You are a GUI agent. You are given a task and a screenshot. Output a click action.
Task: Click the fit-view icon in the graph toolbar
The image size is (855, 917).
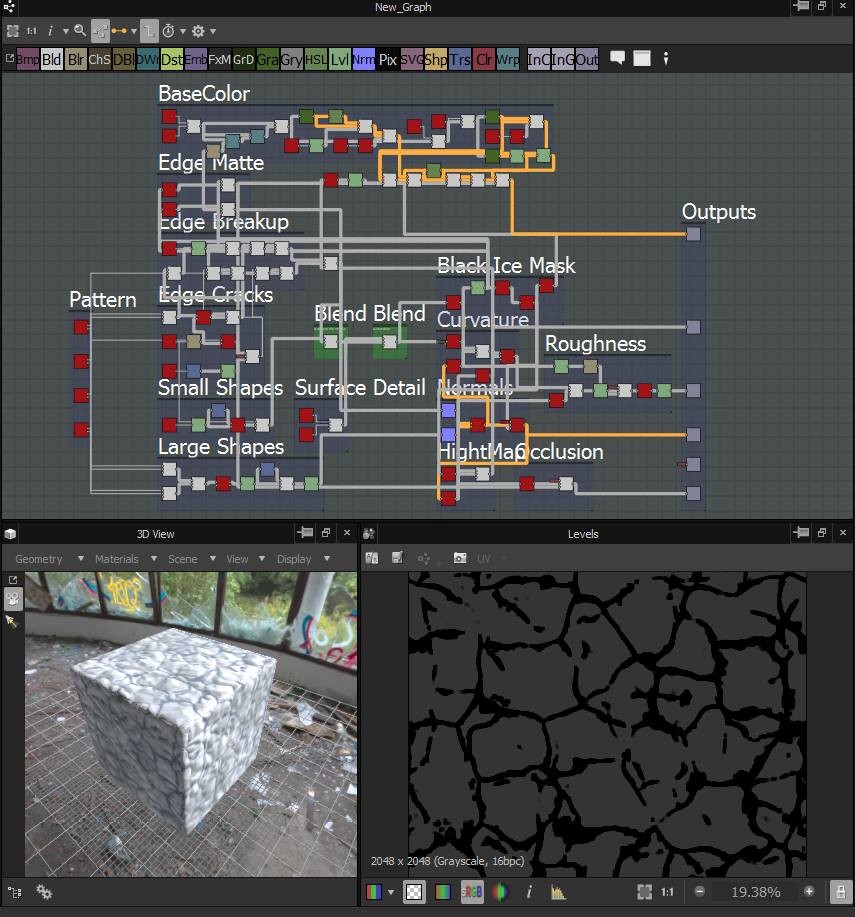14,31
